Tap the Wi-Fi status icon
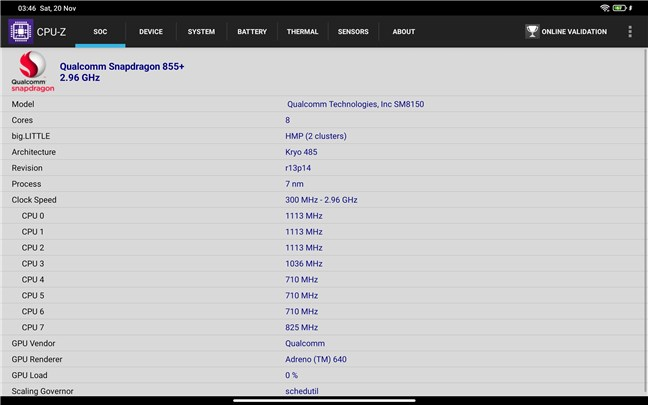The image size is (648, 405). 605,8
